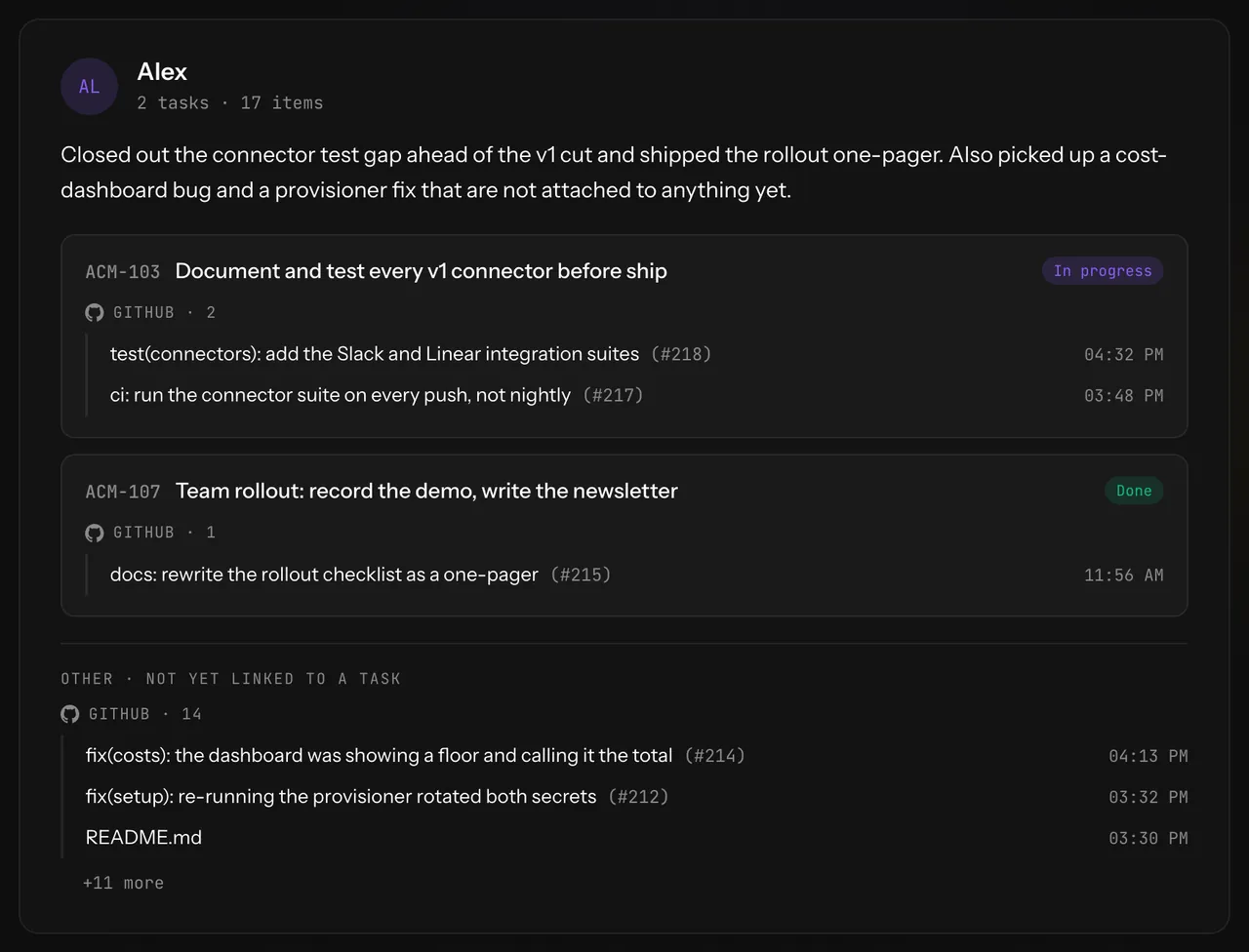Open pull request #218 reference

(681, 354)
